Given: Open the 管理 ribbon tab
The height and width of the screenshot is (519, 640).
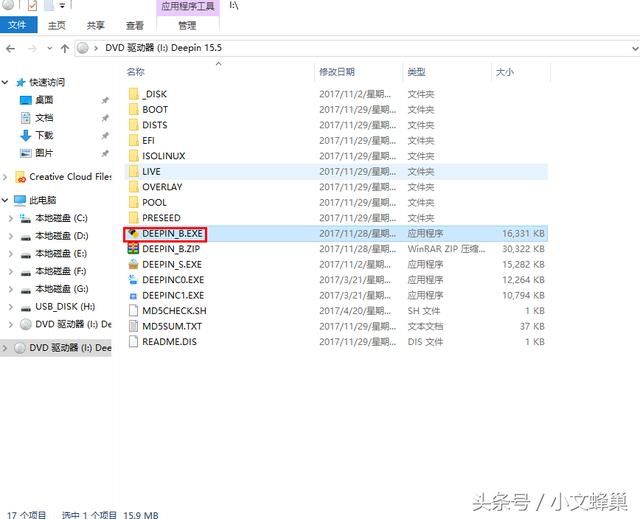Looking at the screenshot, I should pyautogui.click(x=187, y=25).
